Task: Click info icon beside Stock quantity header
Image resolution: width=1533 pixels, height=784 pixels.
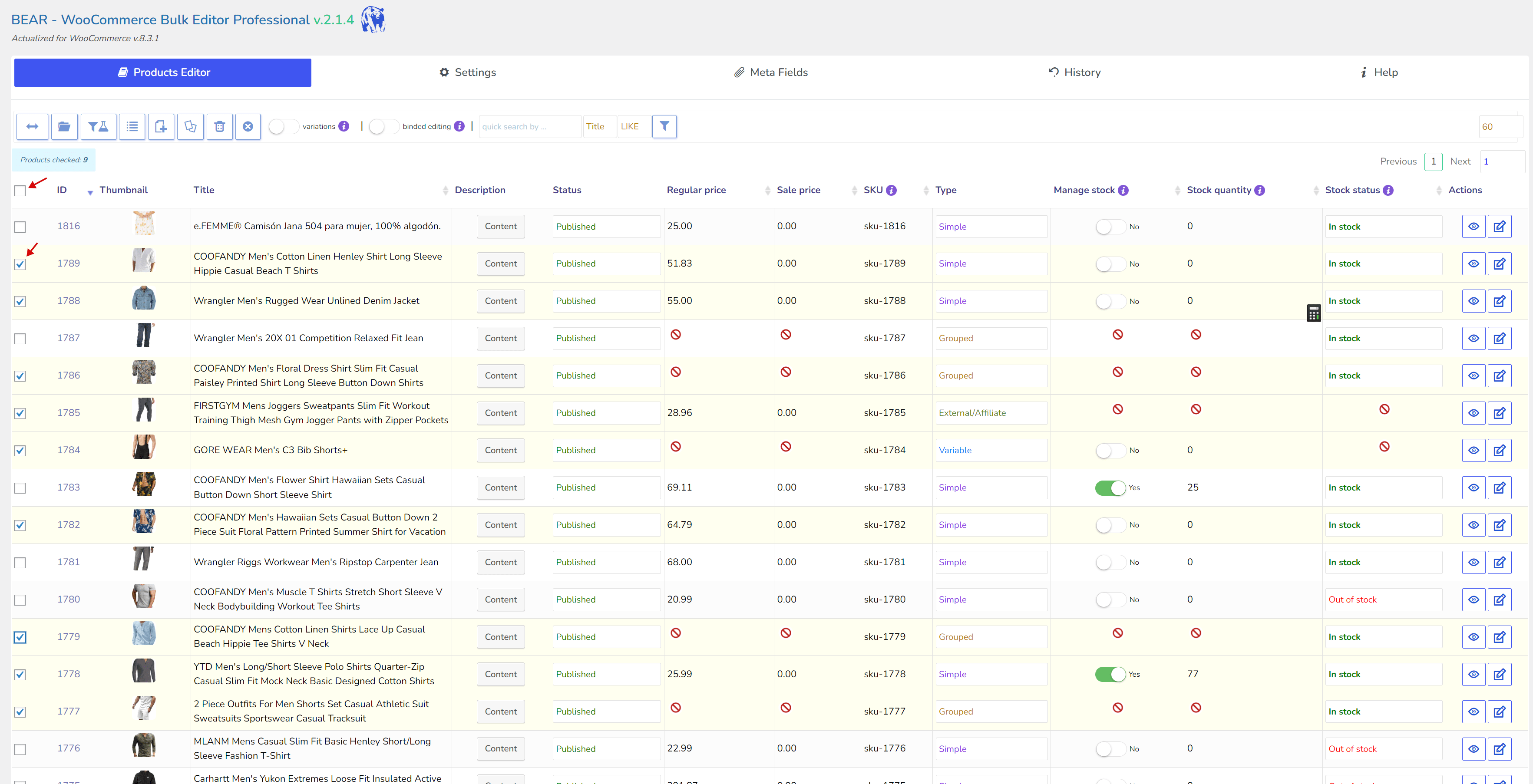Action: coord(1259,190)
